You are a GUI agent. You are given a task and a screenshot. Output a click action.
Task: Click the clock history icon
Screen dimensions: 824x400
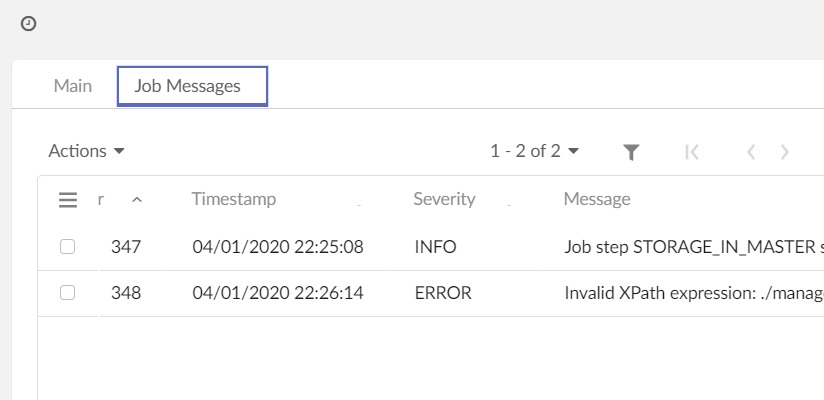click(28, 23)
